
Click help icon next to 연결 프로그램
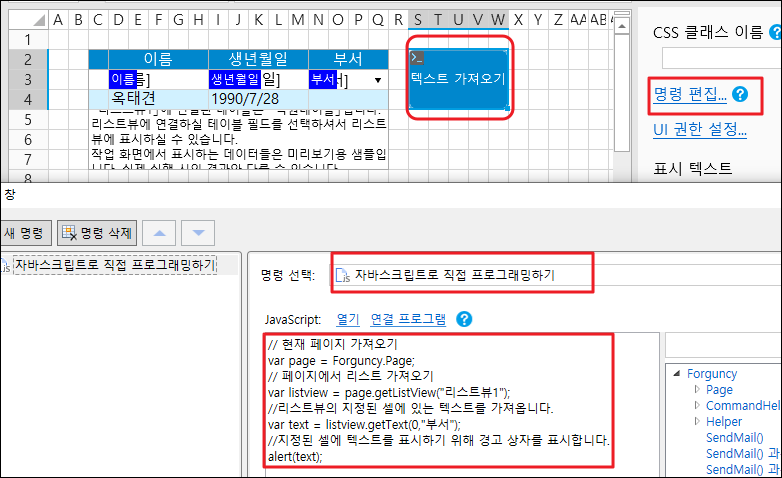coord(463,319)
